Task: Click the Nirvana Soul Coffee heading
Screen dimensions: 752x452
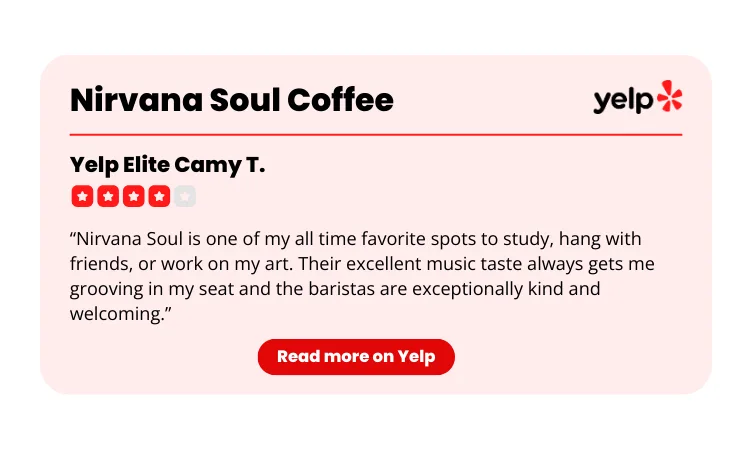Action: click(x=232, y=100)
